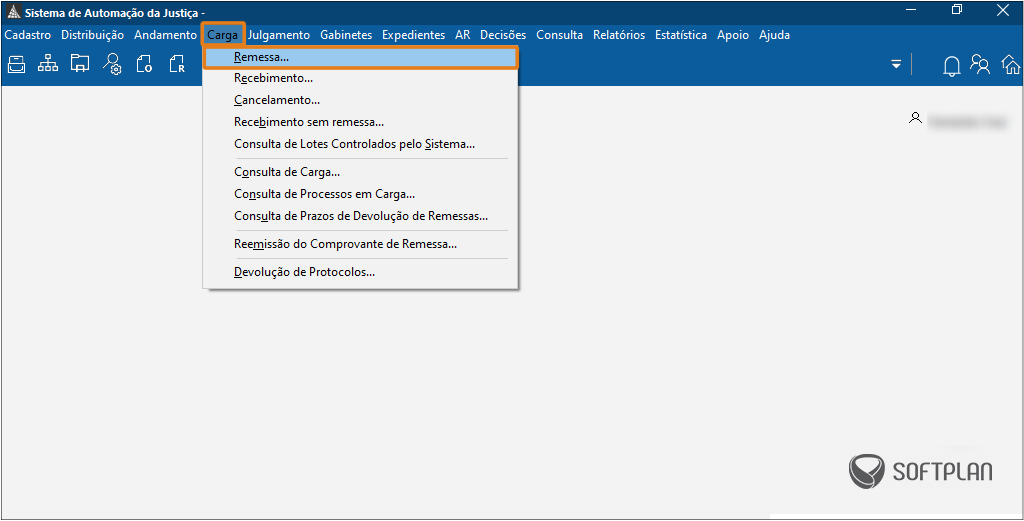1024x521 pixels.
Task: Choose Consulta de Prazos de Devolução de Remessas...
Action: pyautogui.click(x=360, y=216)
